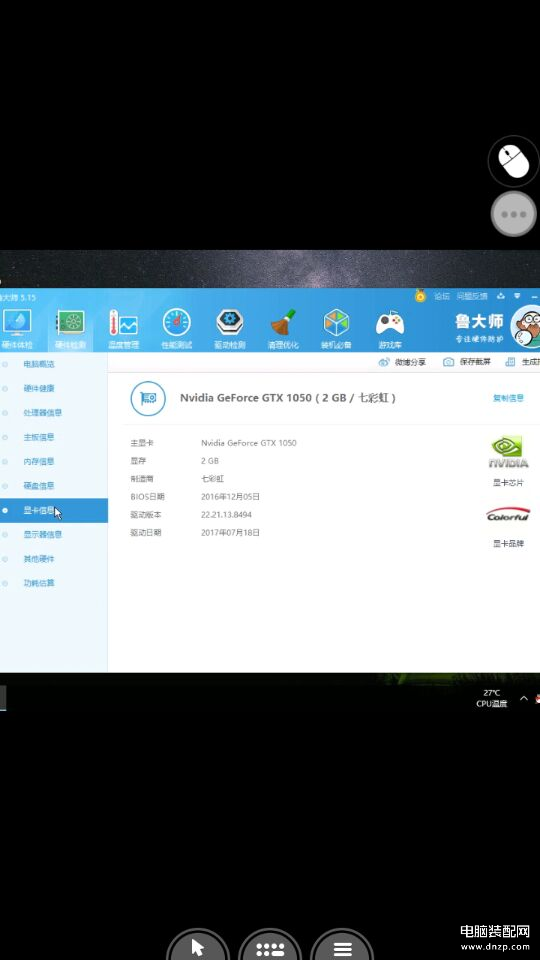Click the driver version 22.21.13.8494 value
The width and height of the screenshot is (540, 960).
pos(226,515)
